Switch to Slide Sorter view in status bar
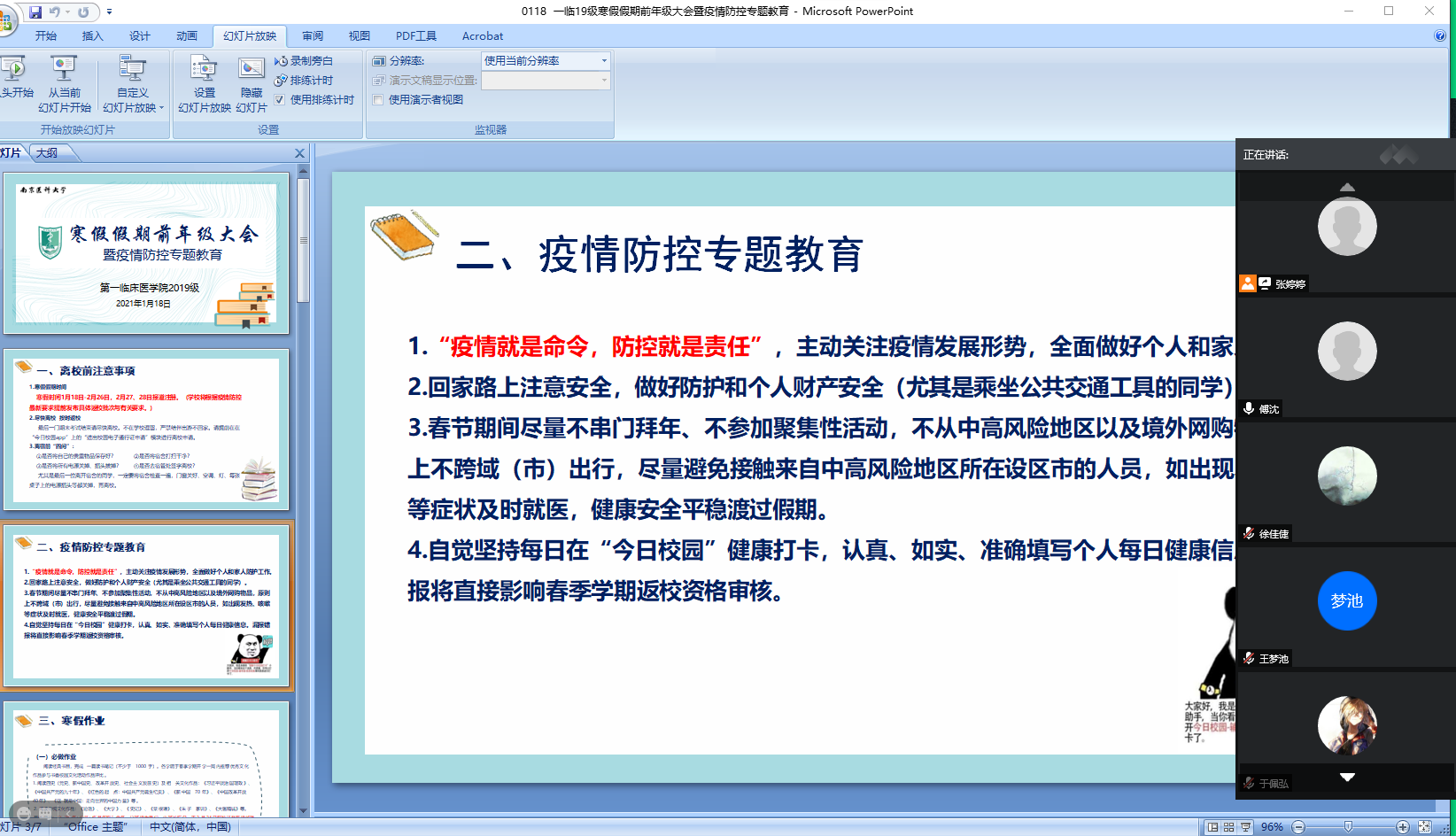 tap(1228, 827)
